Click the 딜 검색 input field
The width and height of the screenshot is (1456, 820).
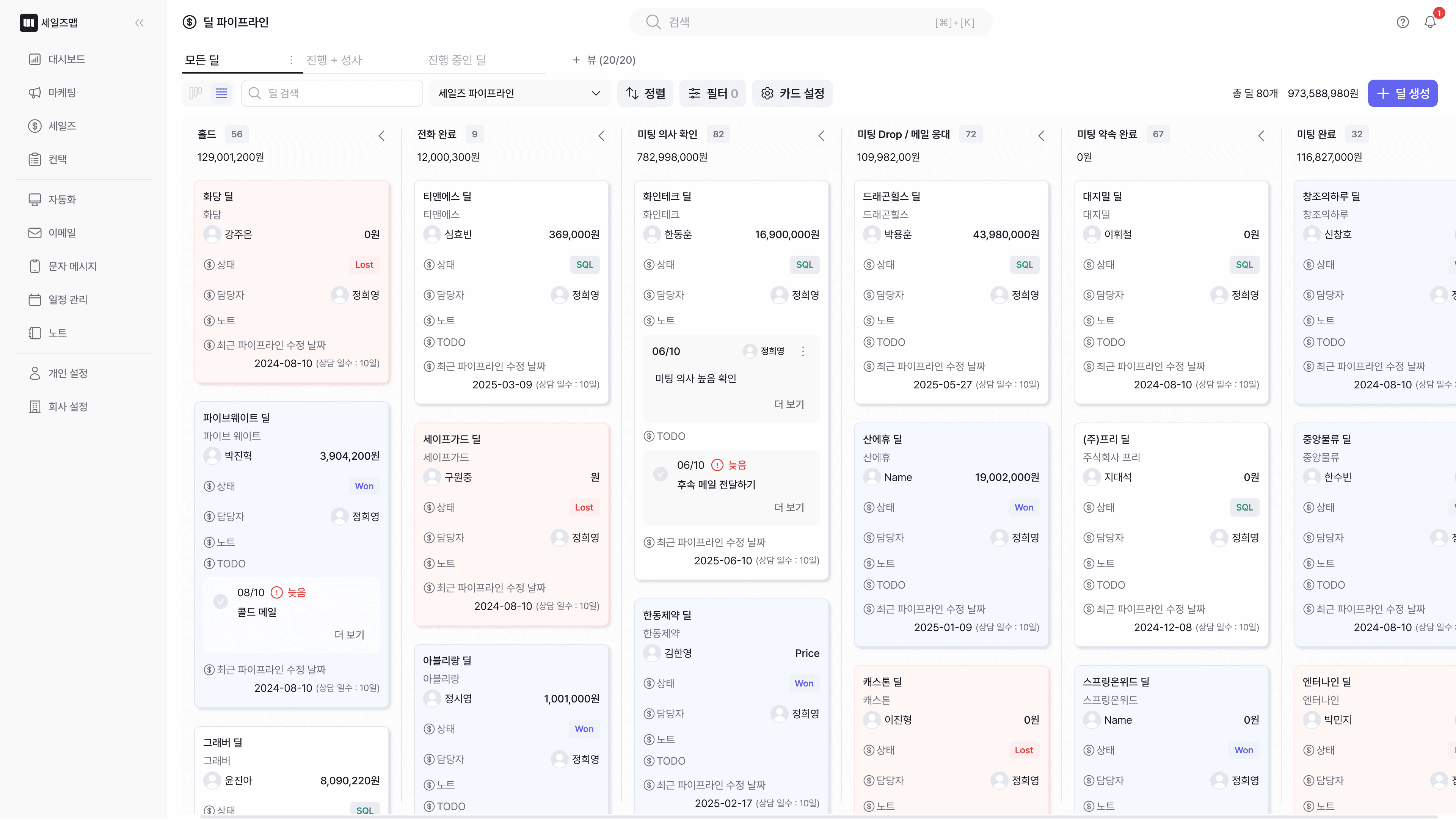[332, 93]
